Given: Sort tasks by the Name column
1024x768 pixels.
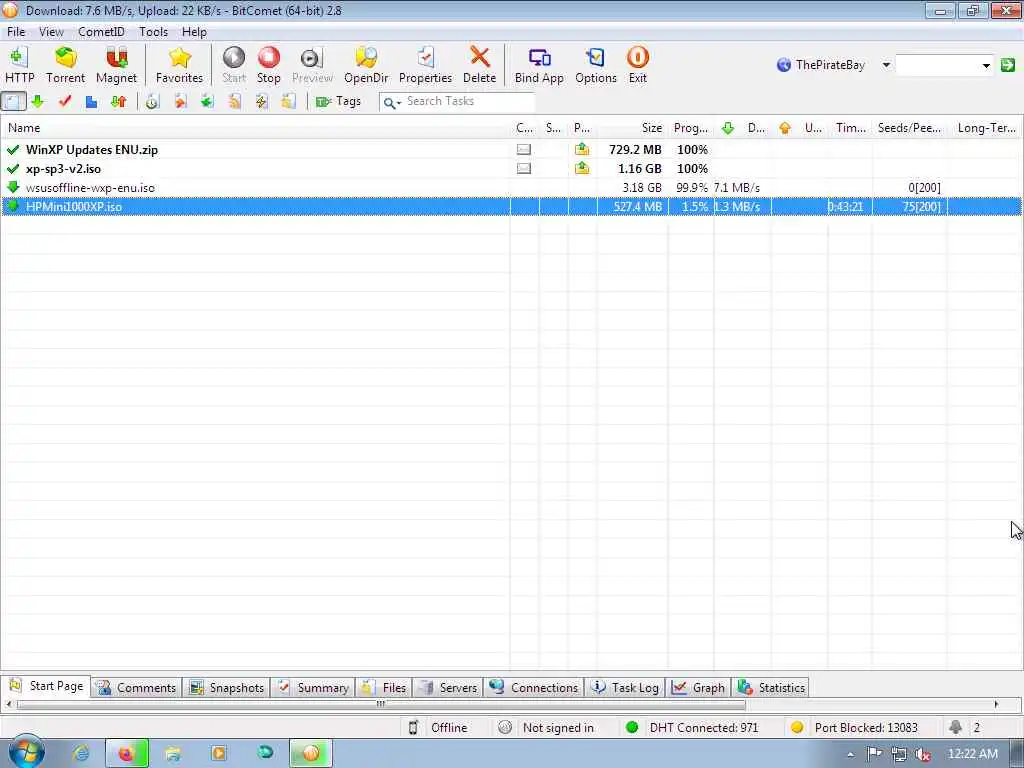Looking at the screenshot, I should [x=255, y=128].
